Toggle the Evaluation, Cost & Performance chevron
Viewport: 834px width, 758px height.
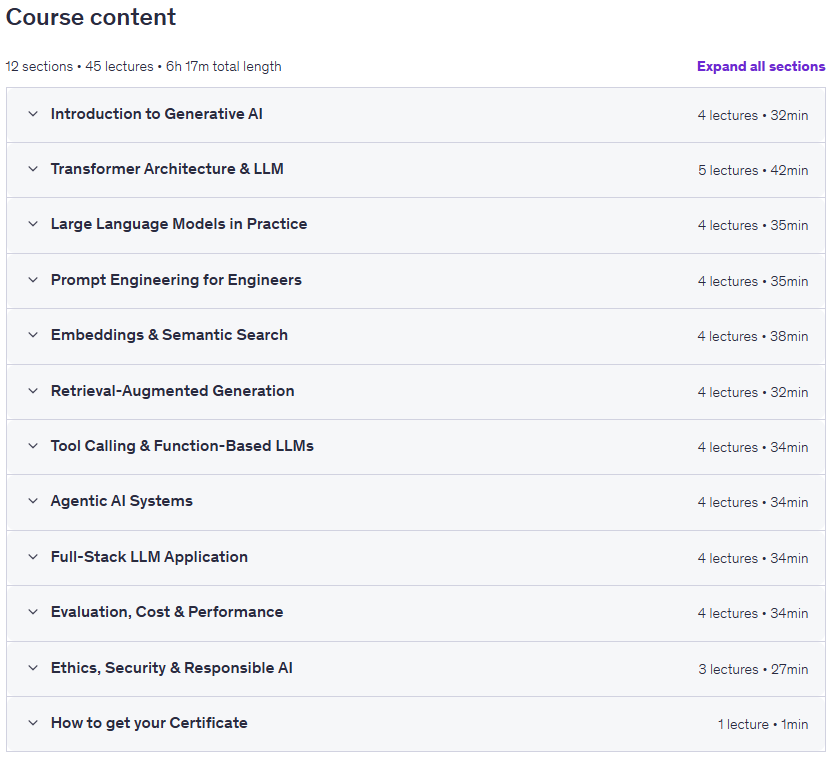coord(33,612)
